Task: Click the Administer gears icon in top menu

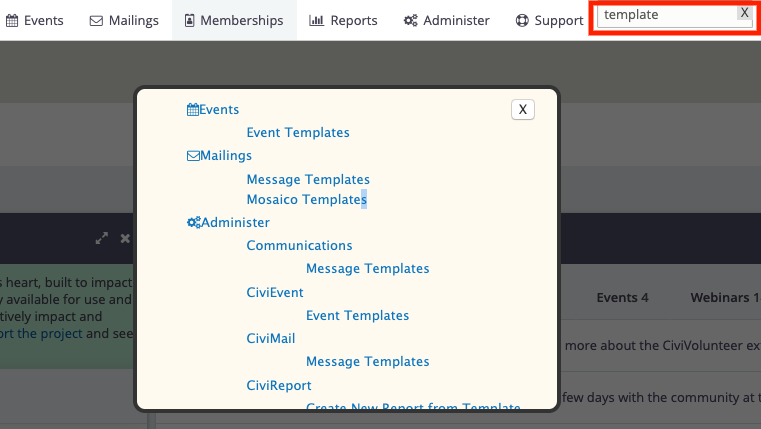Action: pyautogui.click(x=411, y=20)
